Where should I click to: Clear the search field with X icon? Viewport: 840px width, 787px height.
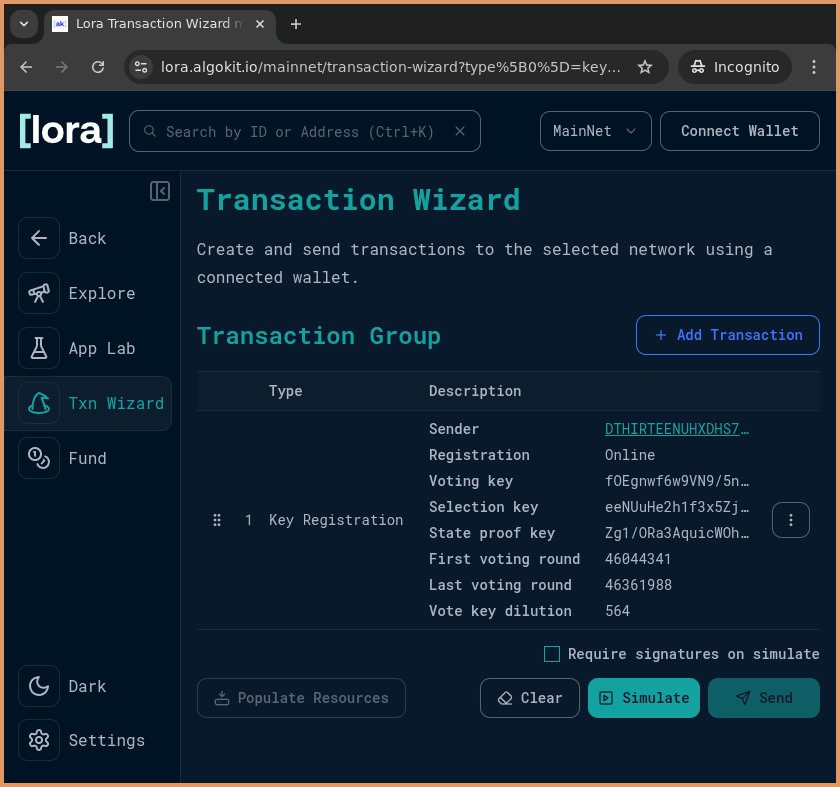tap(460, 131)
